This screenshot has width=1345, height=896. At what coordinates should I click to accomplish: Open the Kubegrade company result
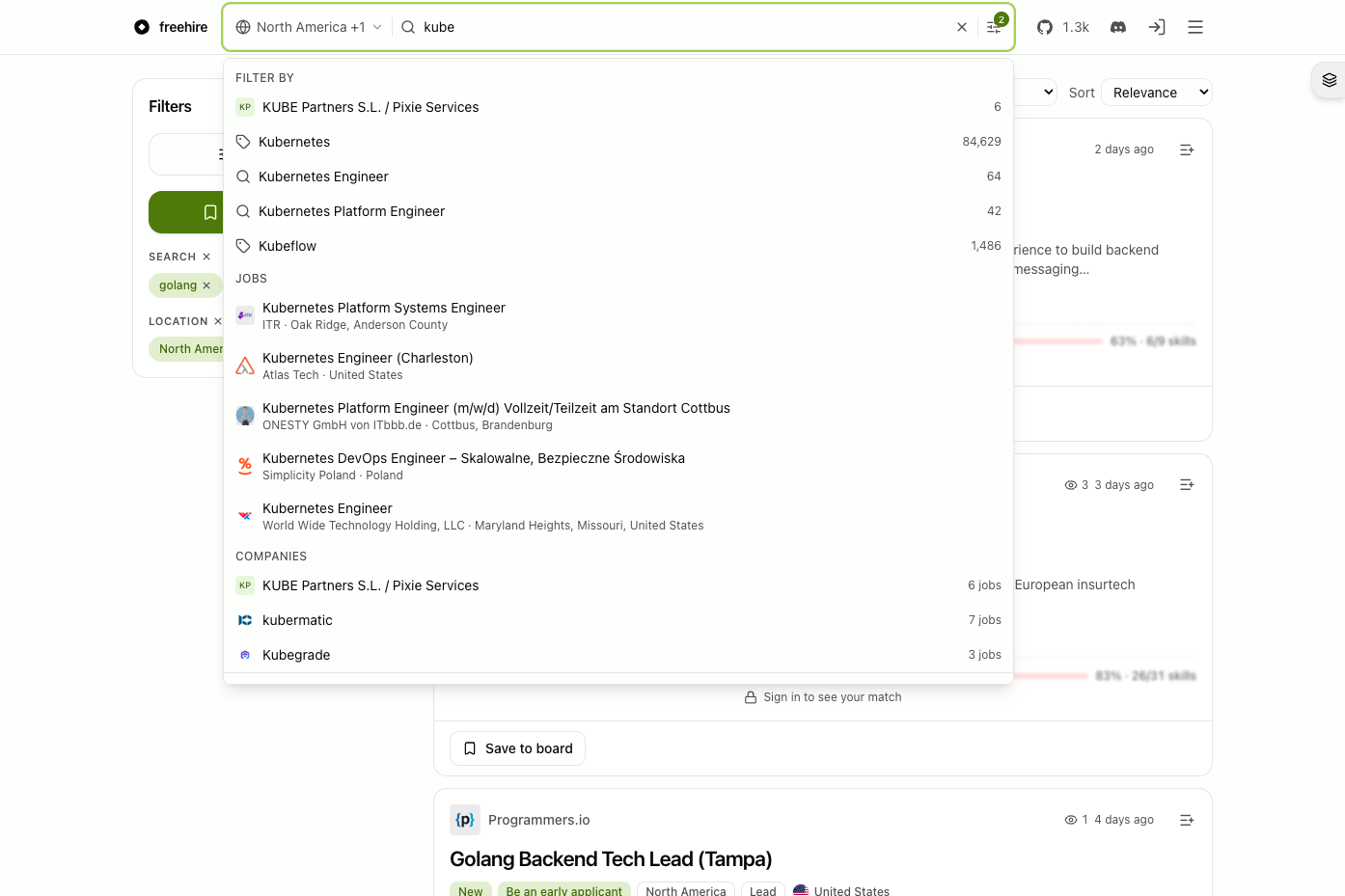click(618, 655)
